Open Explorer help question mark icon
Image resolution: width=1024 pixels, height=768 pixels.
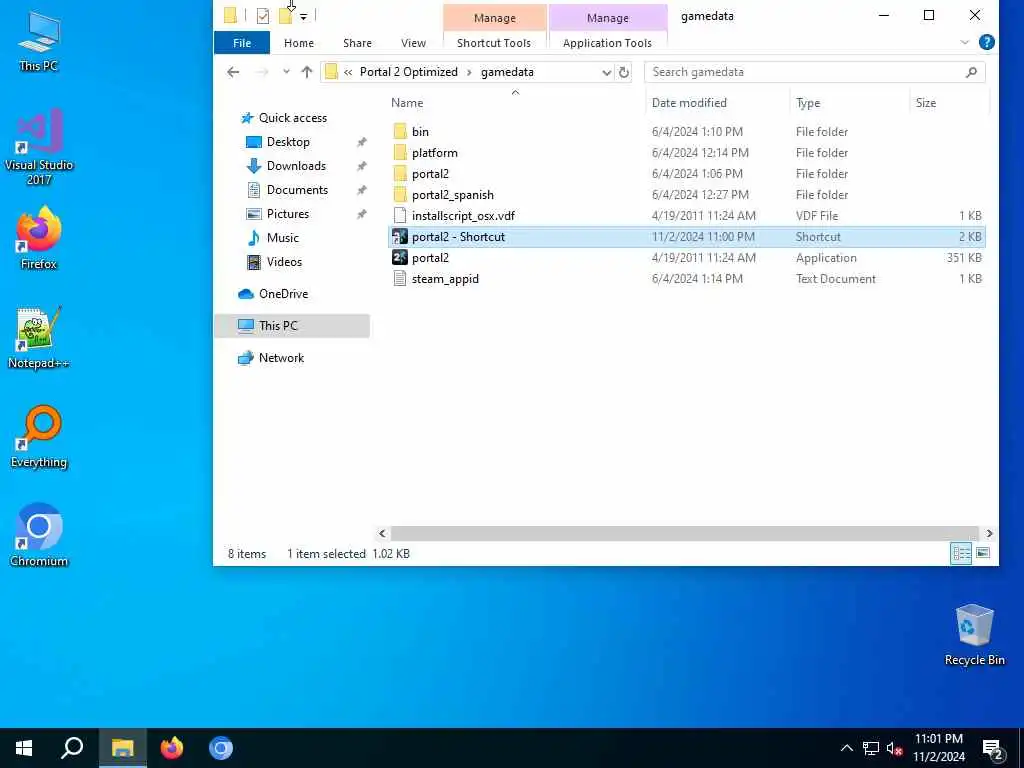pyautogui.click(x=987, y=42)
